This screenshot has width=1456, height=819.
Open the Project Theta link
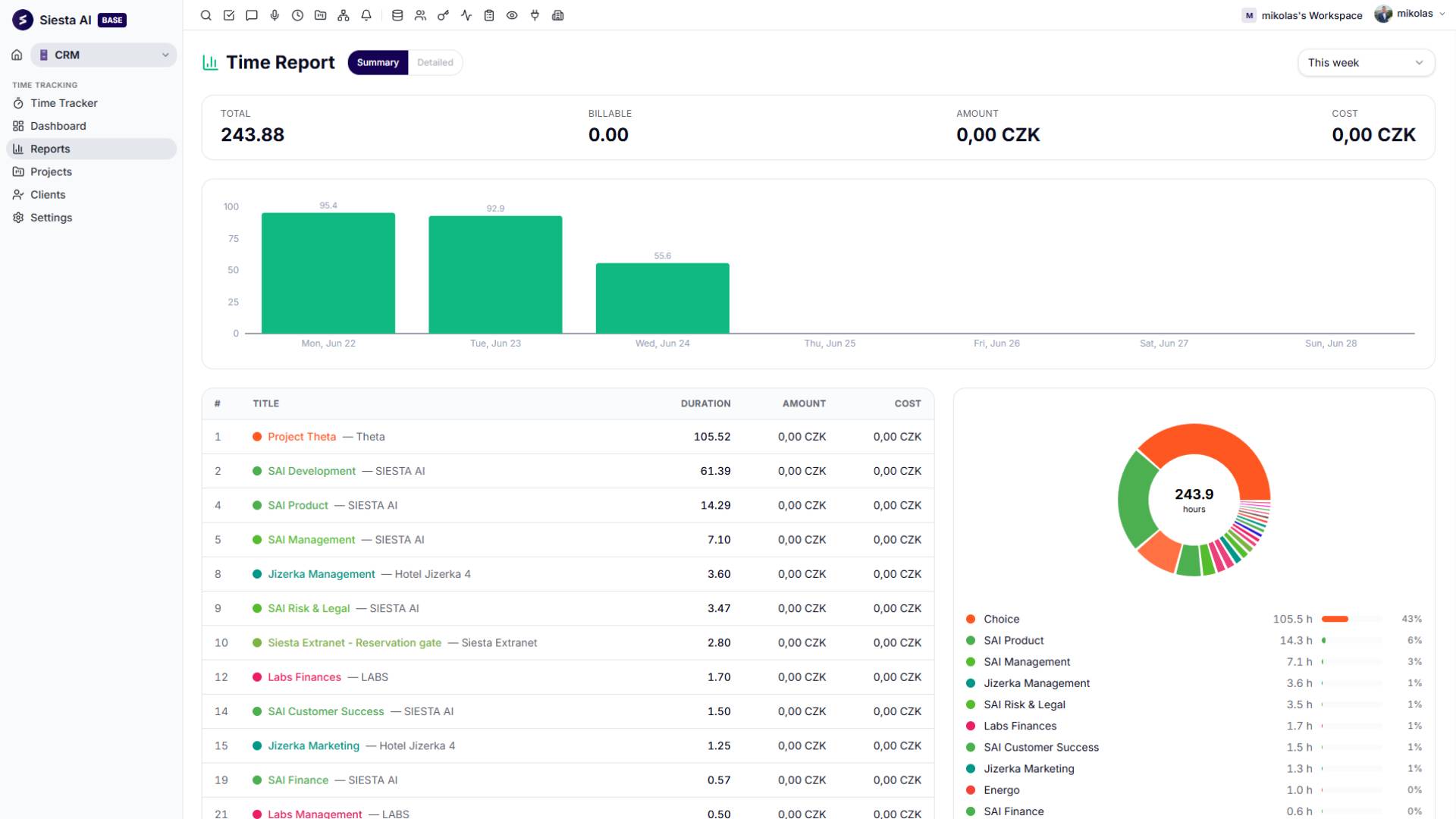pos(302,437)
